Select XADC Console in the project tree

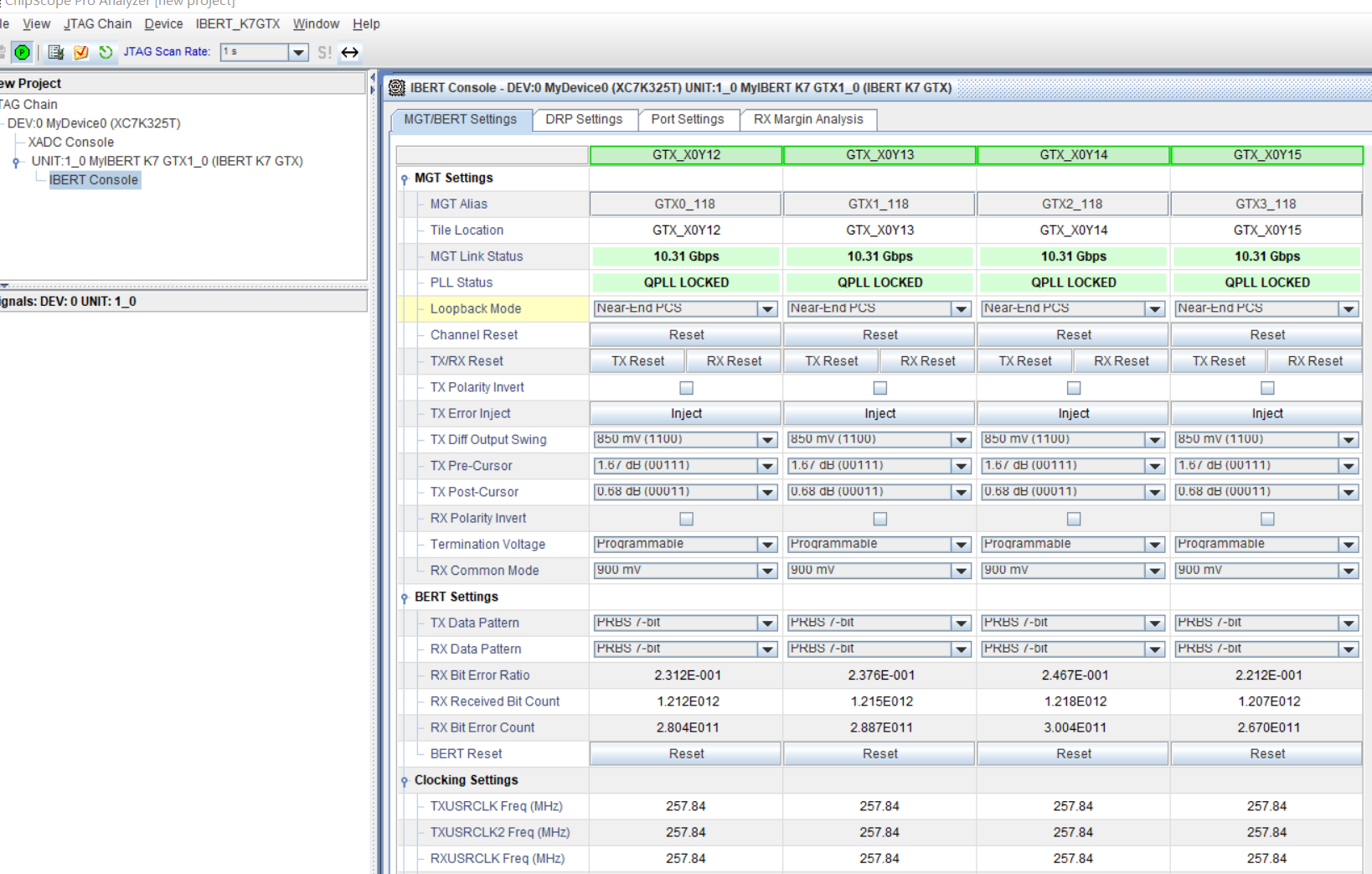pyautogui.click(x=71, y=142)
